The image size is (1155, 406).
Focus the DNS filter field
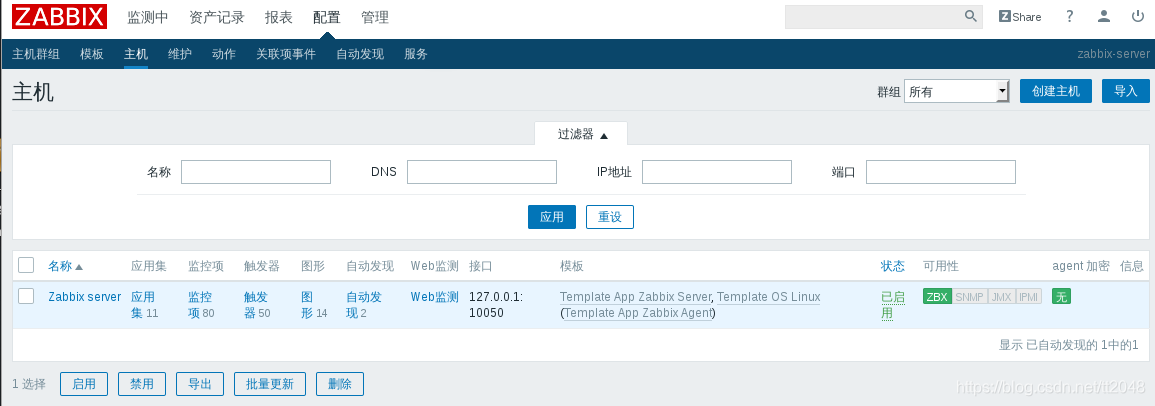[482, 172]
